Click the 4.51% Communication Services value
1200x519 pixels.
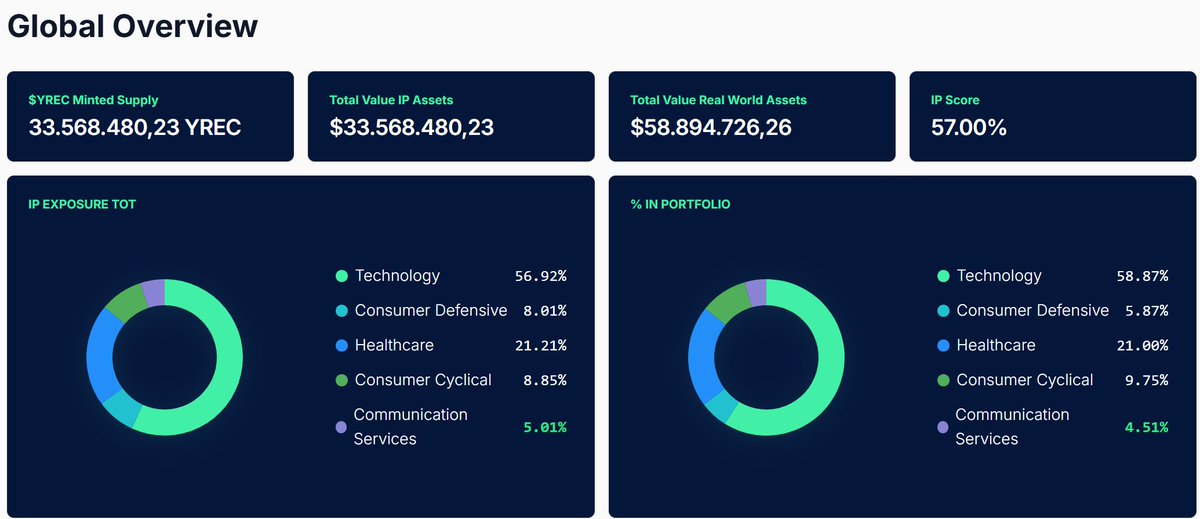pos(1147,427)
